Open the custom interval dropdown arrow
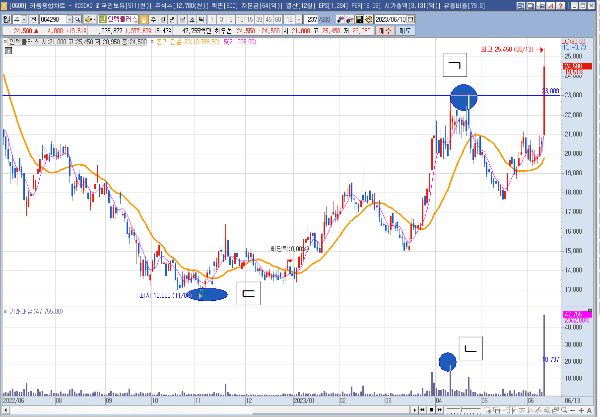600x417 pixels. pyautogui.click(x=298, y=19)
